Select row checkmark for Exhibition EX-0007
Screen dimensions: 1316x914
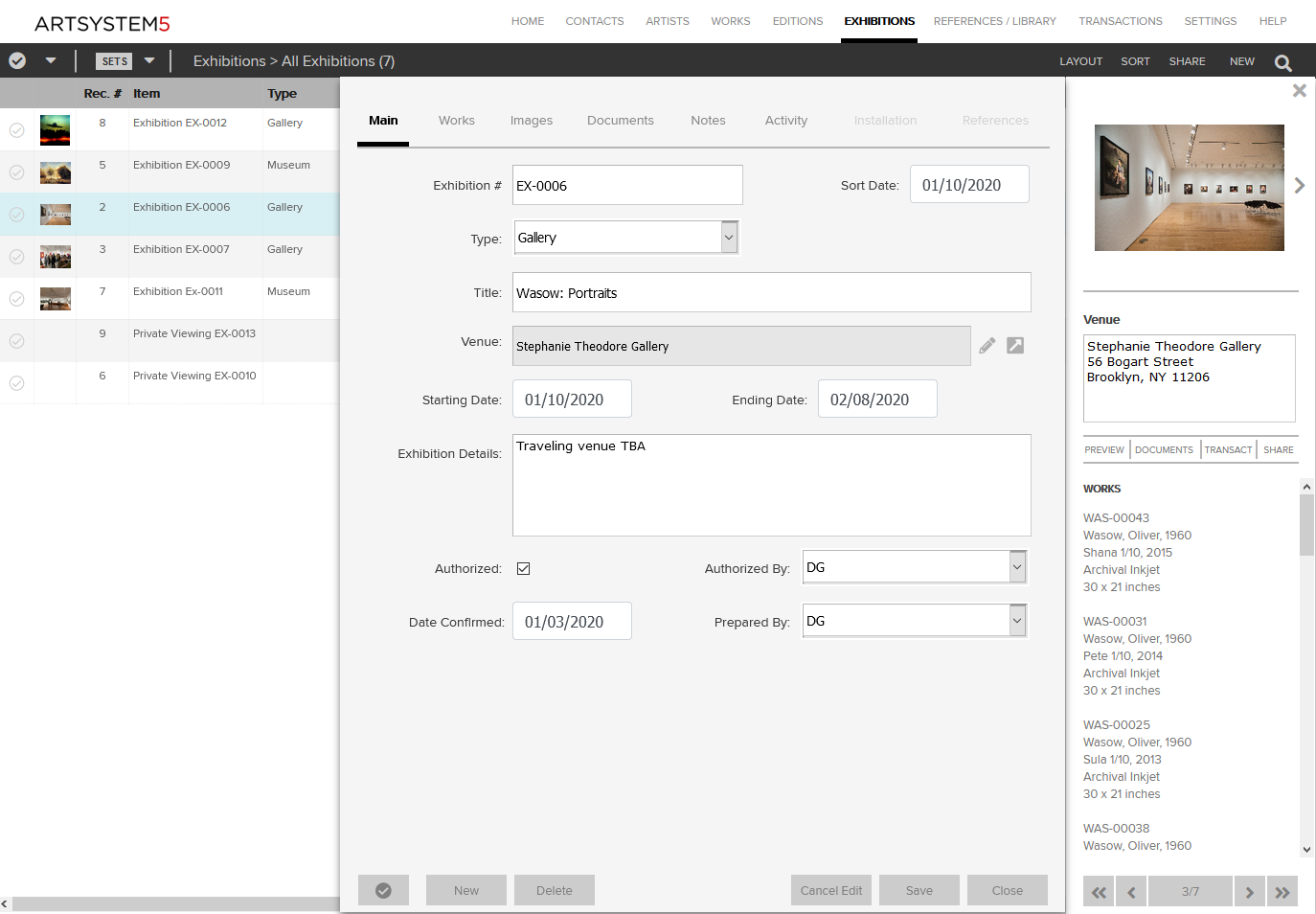tap(17, 257)
